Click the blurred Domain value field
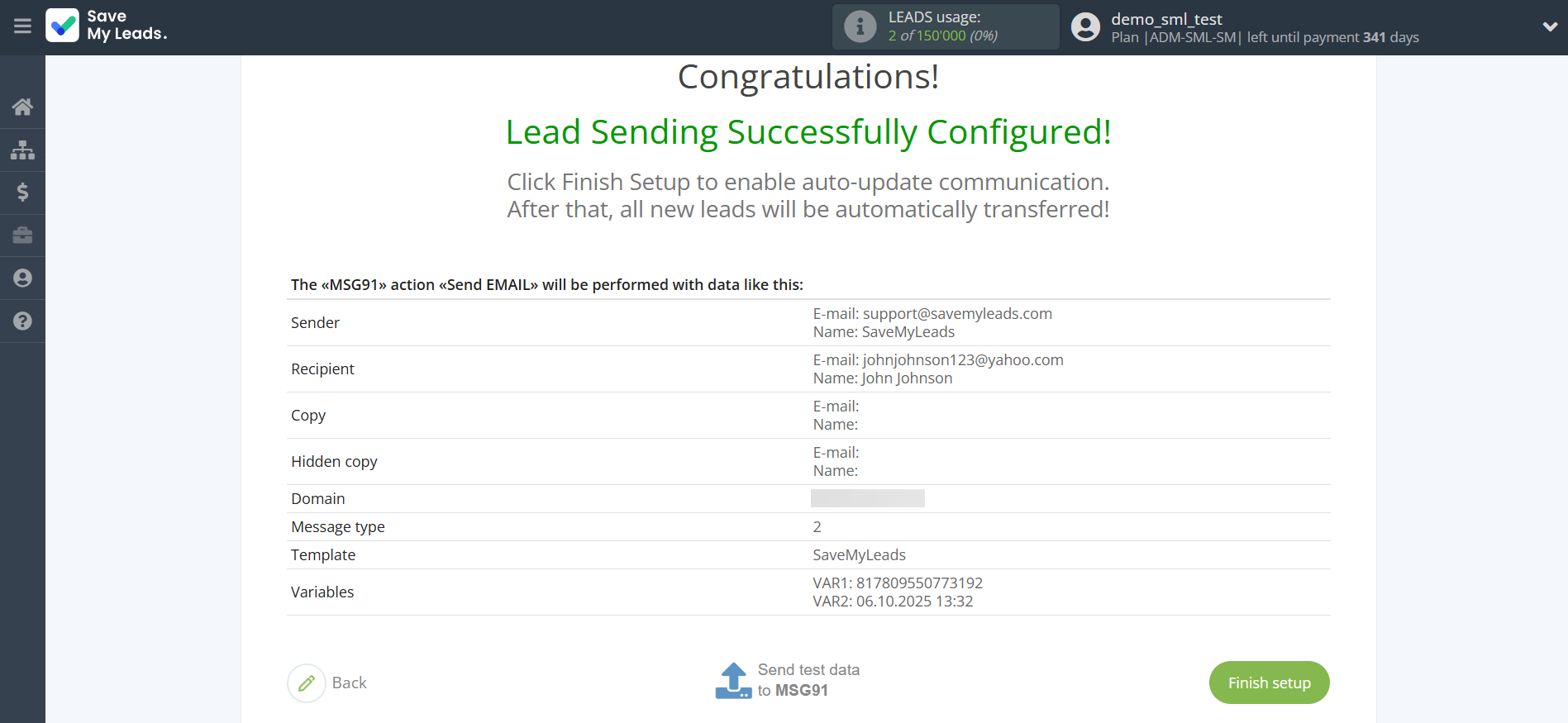 (868, 498)
